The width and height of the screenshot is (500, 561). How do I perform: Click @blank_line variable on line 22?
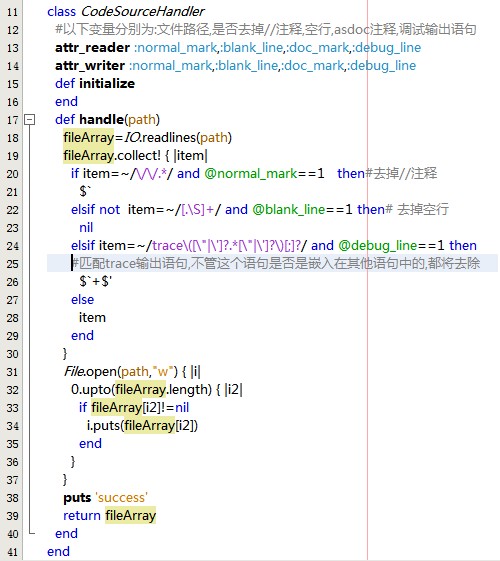tap(288, 209)
